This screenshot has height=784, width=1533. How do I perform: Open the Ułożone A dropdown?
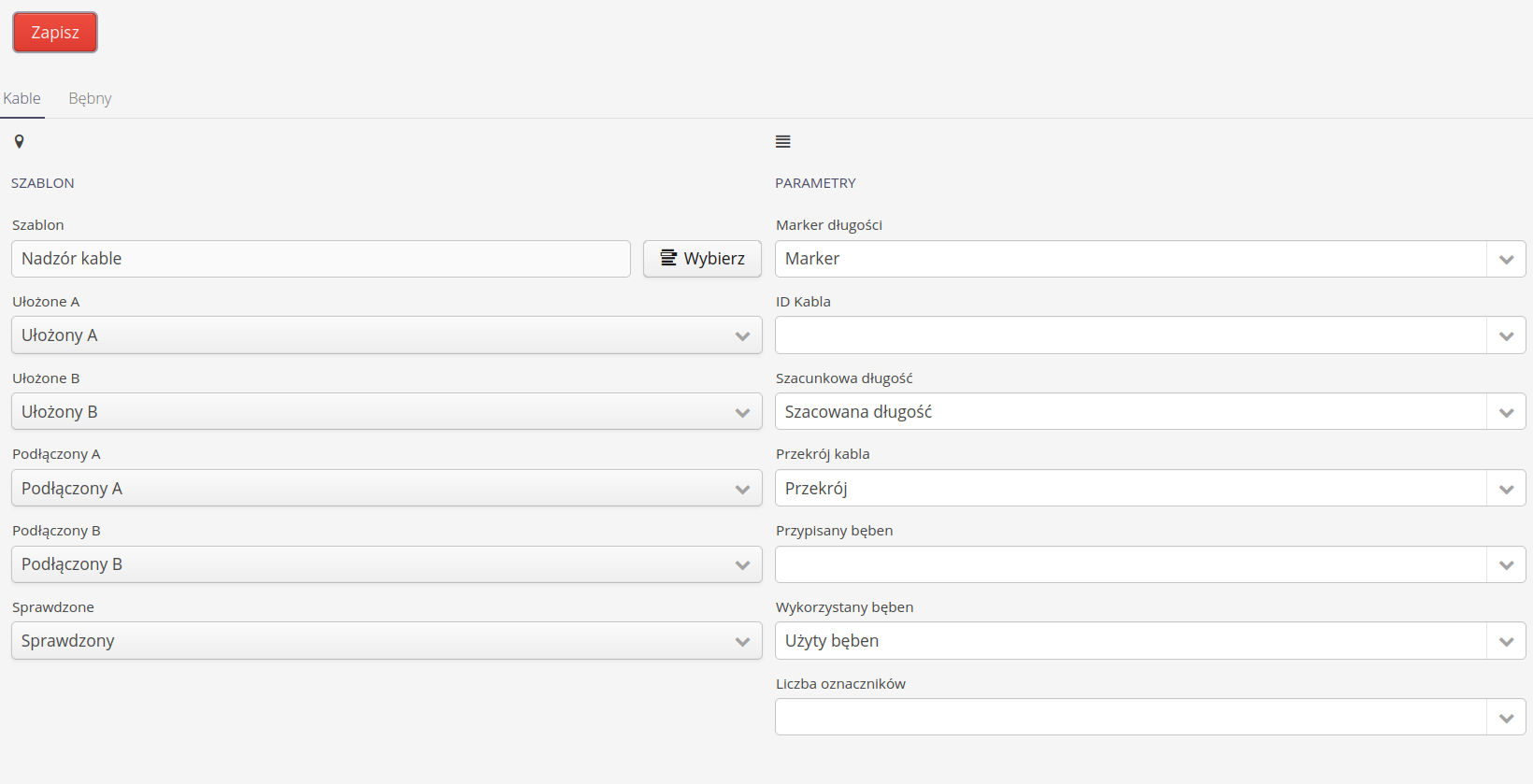386,335
